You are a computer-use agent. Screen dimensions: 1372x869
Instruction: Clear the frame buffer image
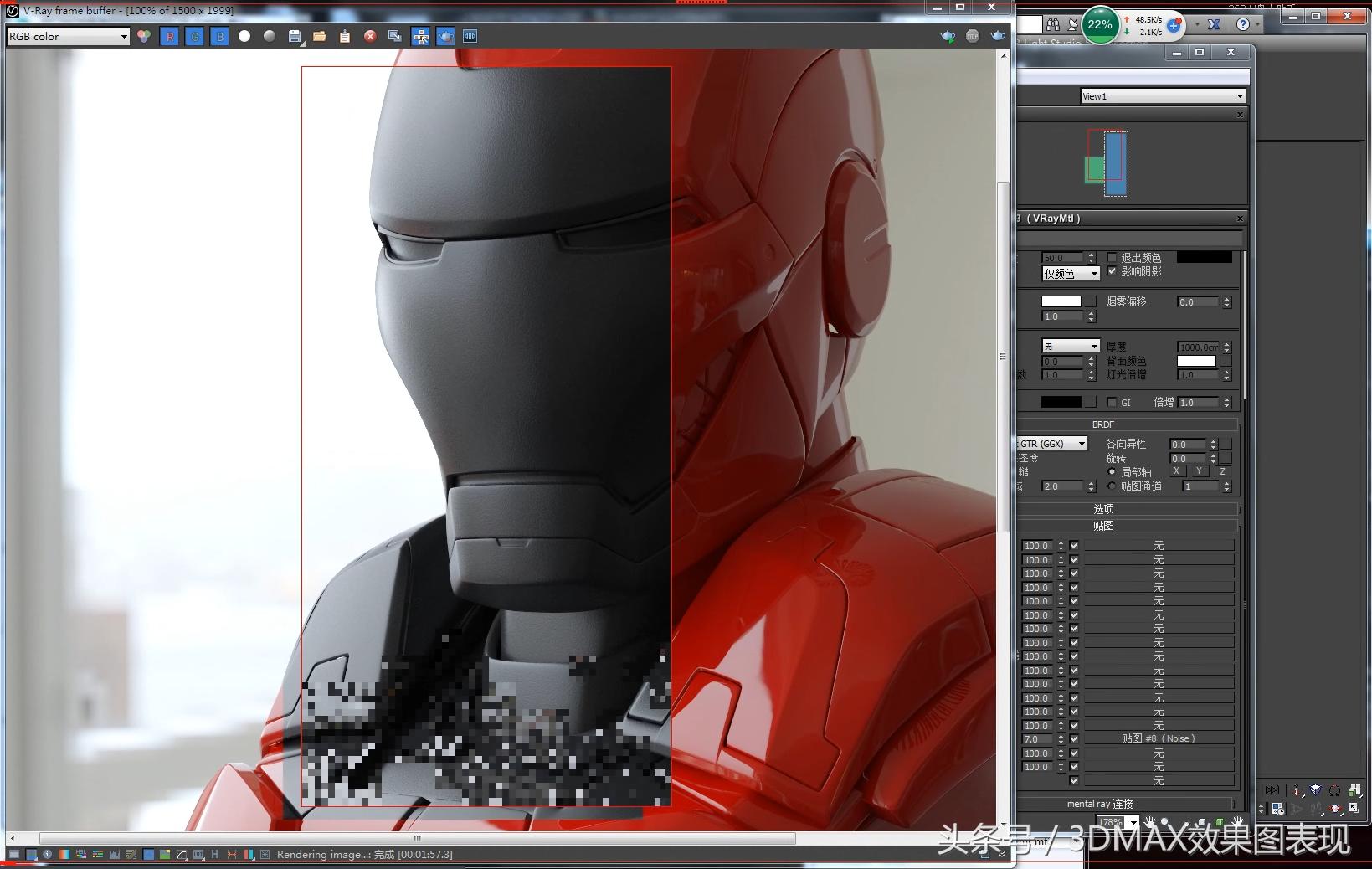pyautogui.click(x=370, y=36)
